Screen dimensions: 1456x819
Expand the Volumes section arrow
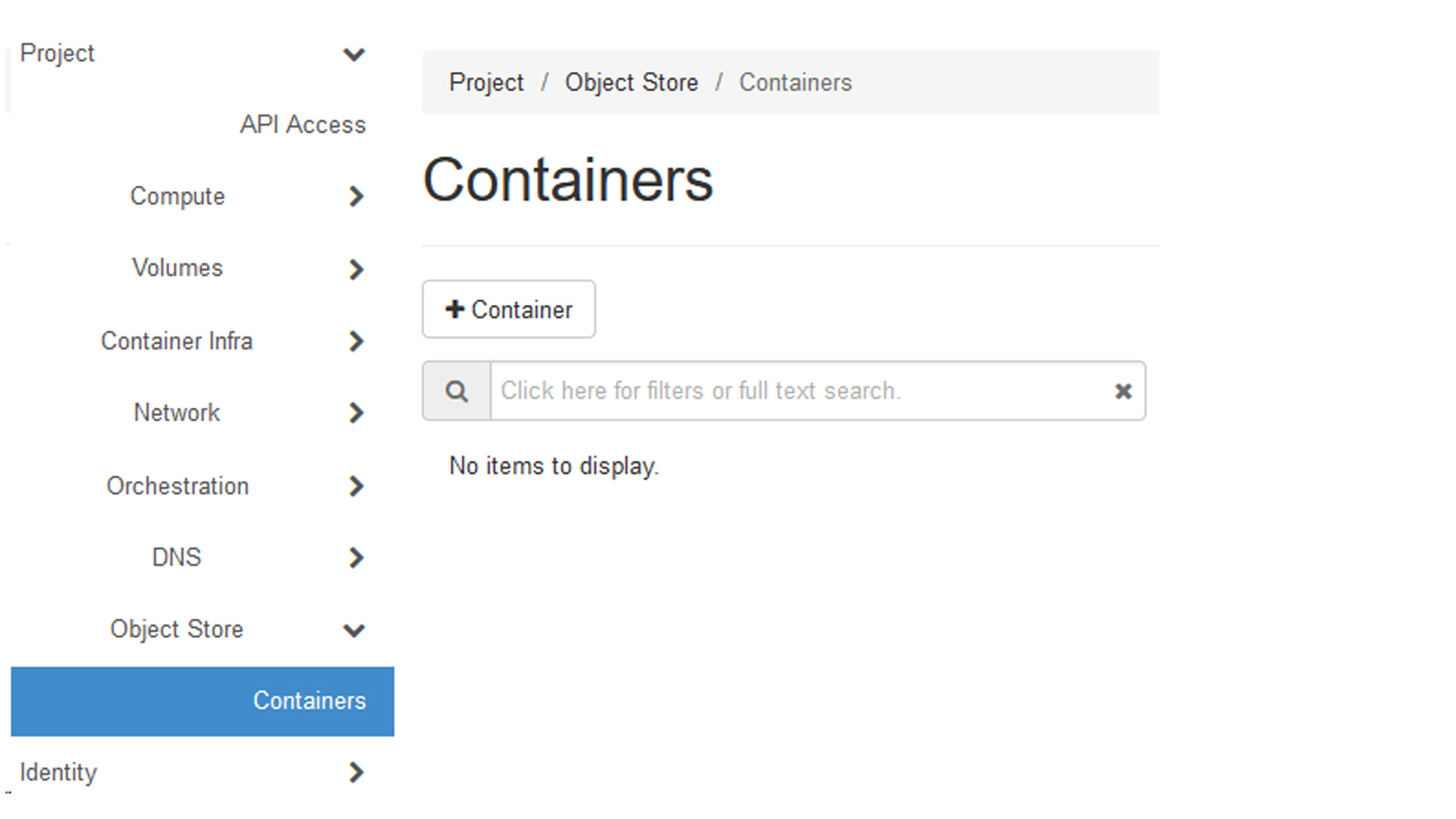tap(356, 269)
